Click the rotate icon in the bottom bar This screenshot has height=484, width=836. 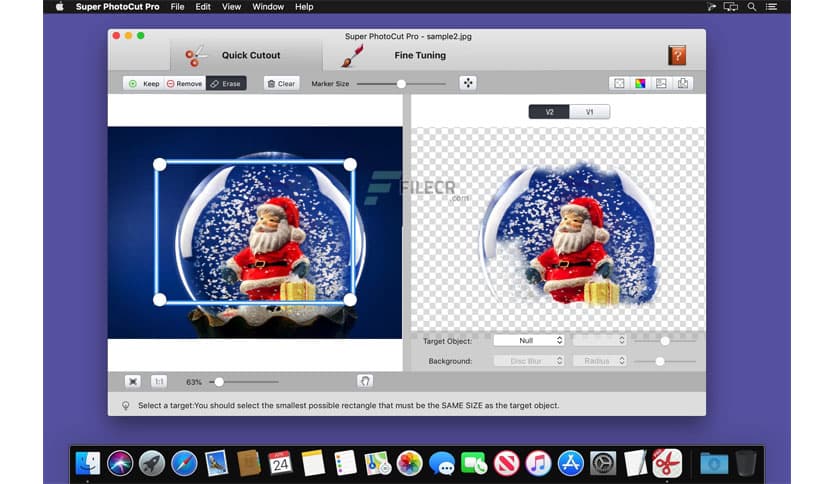click(x=365, y=381)
